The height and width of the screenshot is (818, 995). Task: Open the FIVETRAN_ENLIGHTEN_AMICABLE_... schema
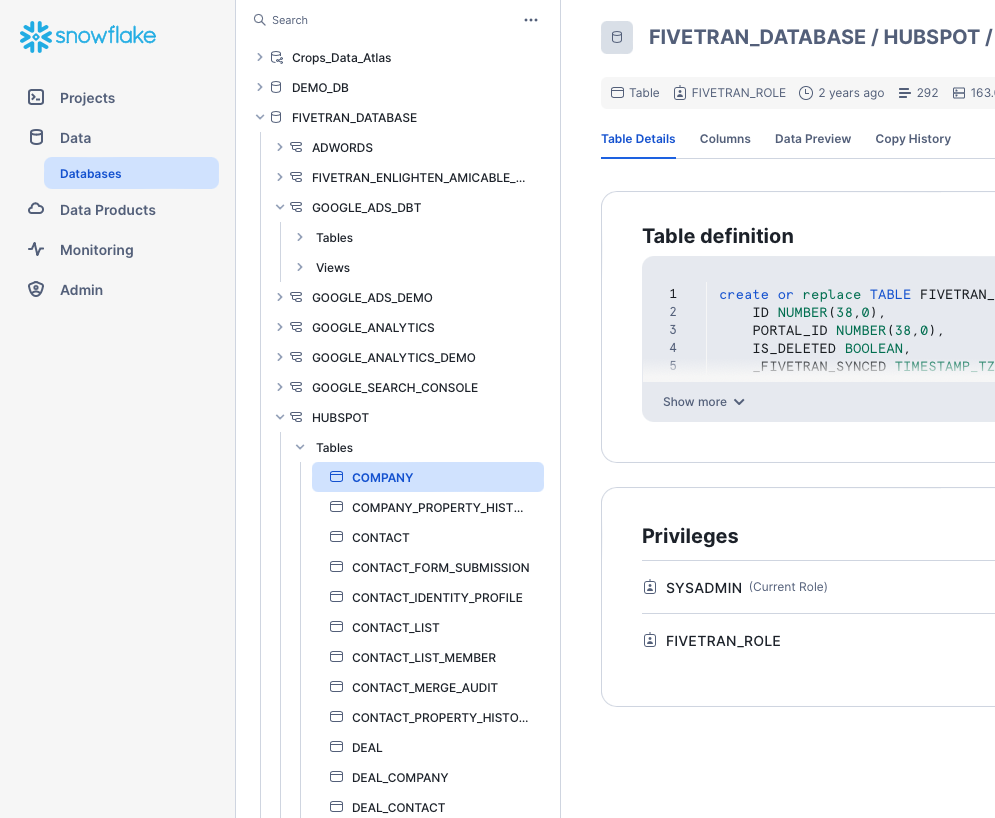point(418,178)
